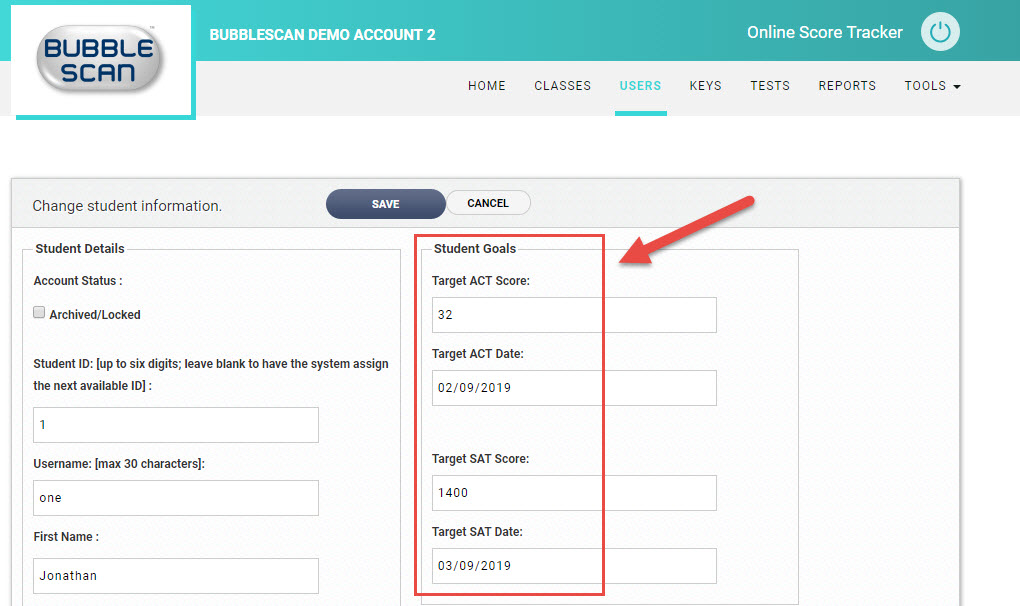This screenshot has width=1020, height=606.
Task: Expand the Tools dropdown menu
Action: click(932, 86)
